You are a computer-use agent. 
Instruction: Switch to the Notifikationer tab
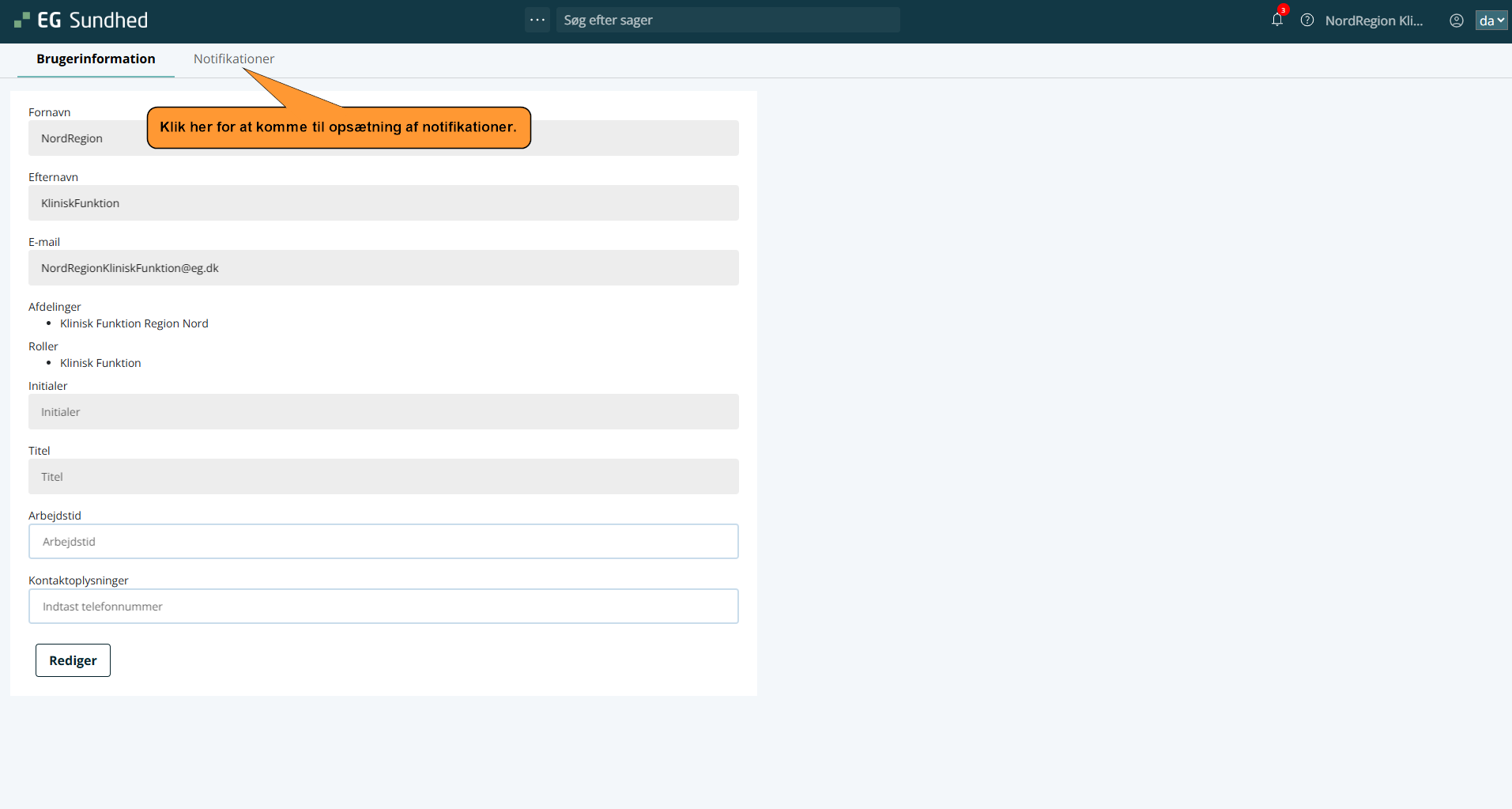234,59
